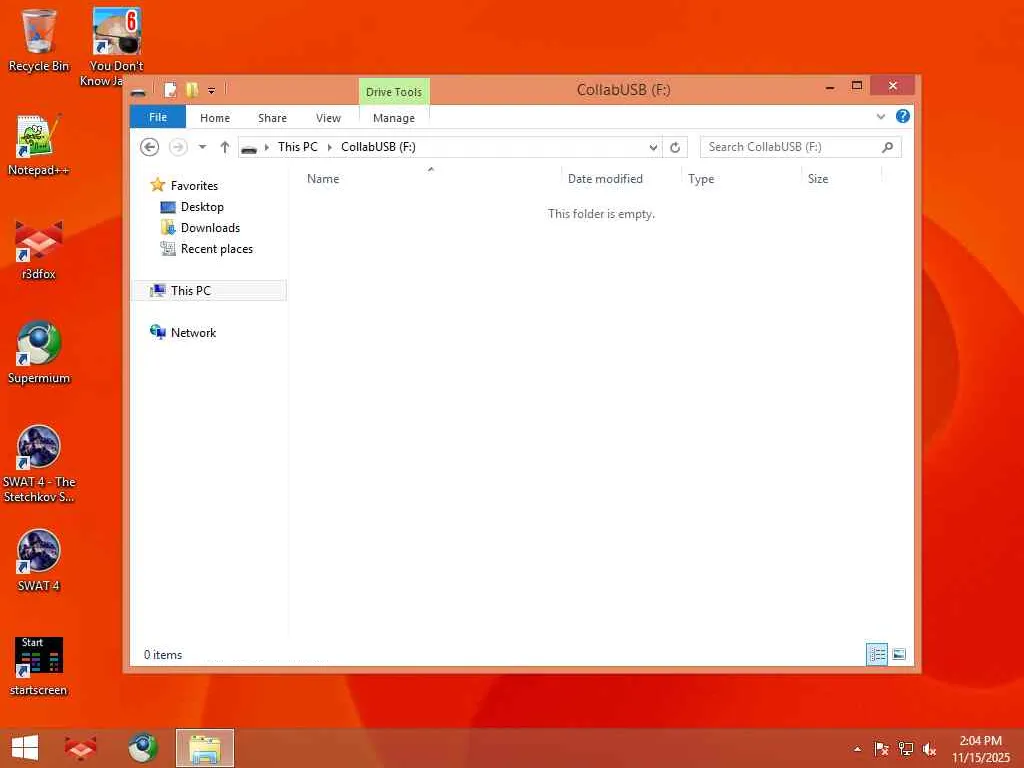Open the Home ribbon tab
The width and height of the screenshot is (1024, 768).
tap(215, 118)
